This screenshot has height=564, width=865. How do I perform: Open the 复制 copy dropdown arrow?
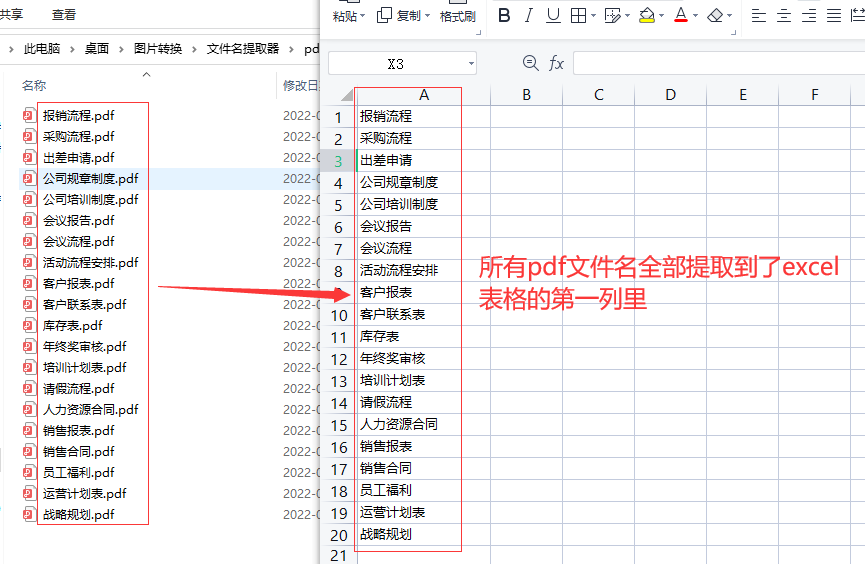click(428, 16)
